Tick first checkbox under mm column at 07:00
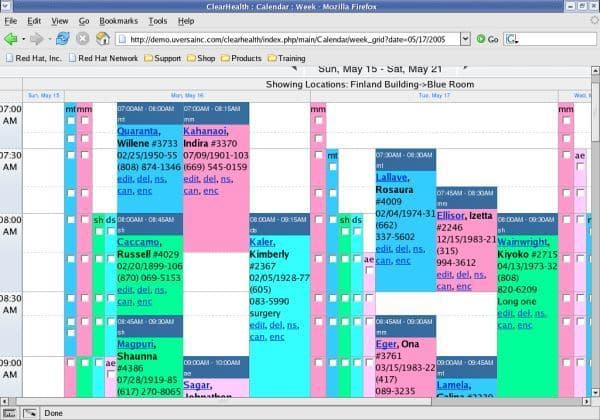Image resolution: width=600 pixels, height=420 pixels. coord(85,122)
